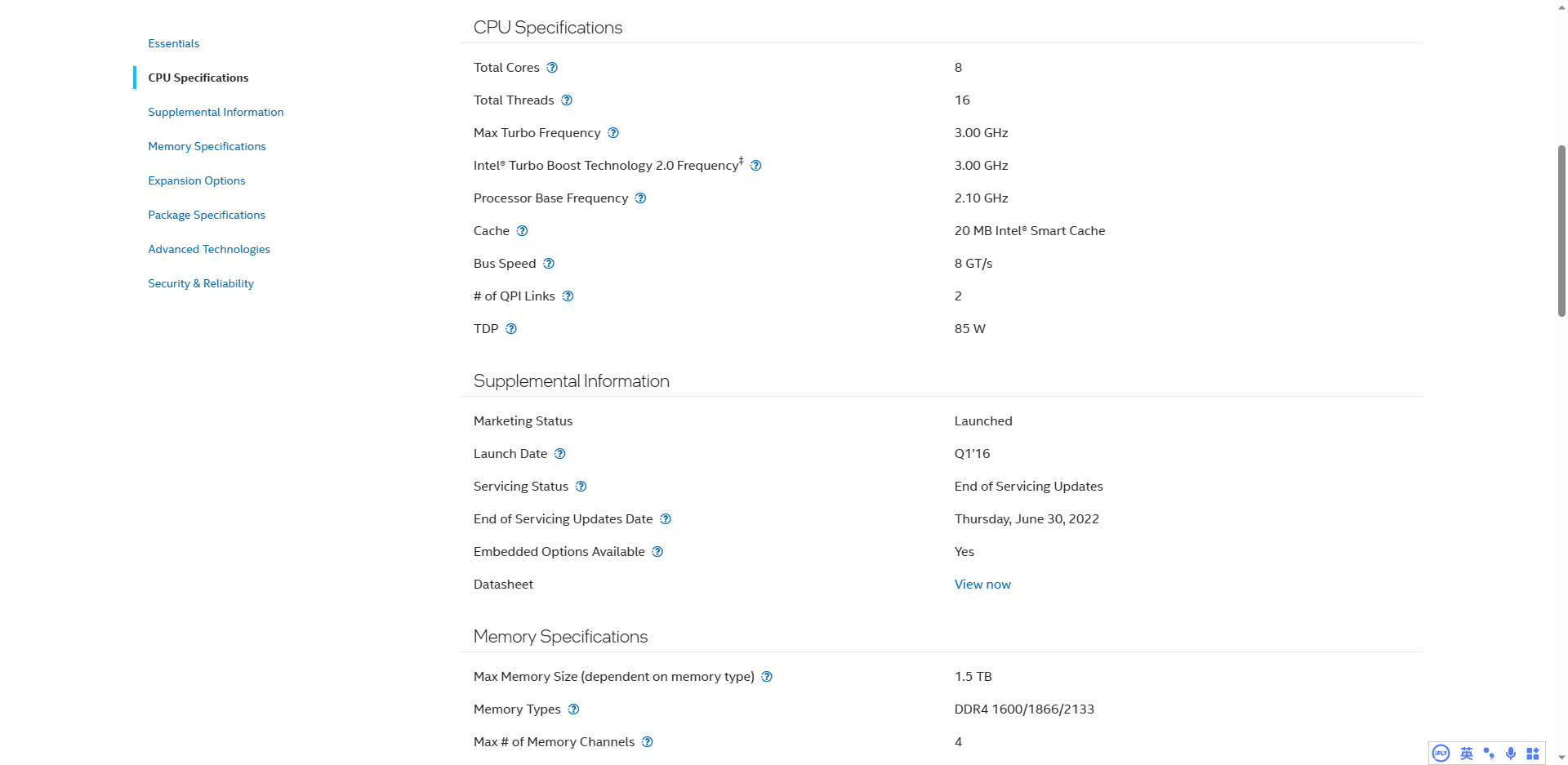Jump to the Essentials section
Image resolution: width=1568 pixels, height=765 pixels.
(x=174, y=43)
